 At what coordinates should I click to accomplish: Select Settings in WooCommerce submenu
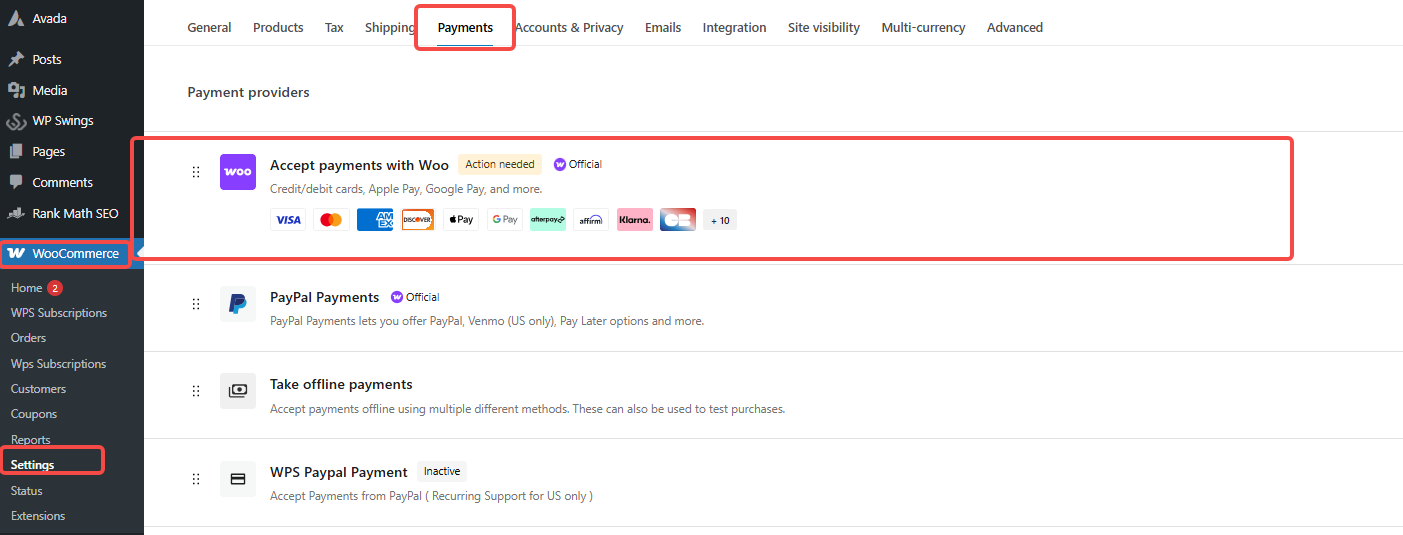33,465
